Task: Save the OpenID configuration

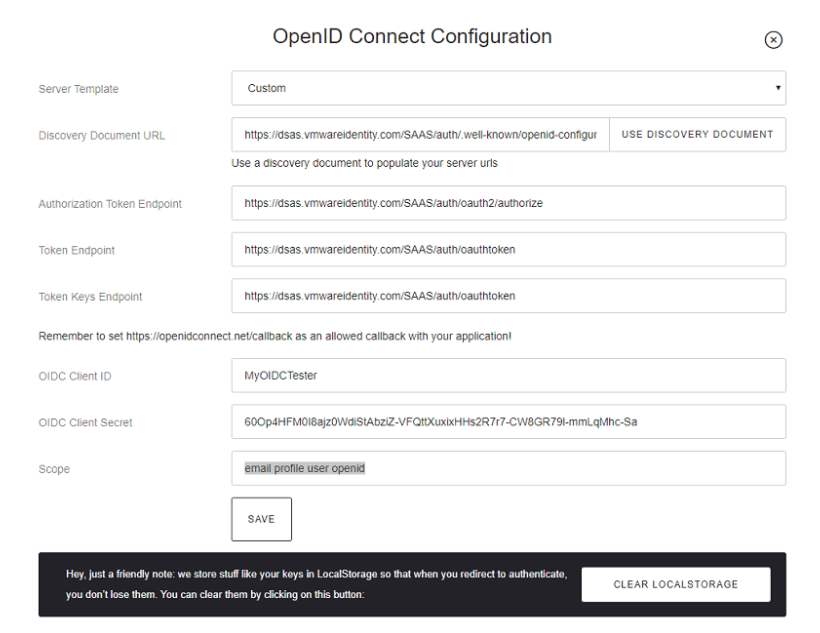Action: tap(261, 519)
